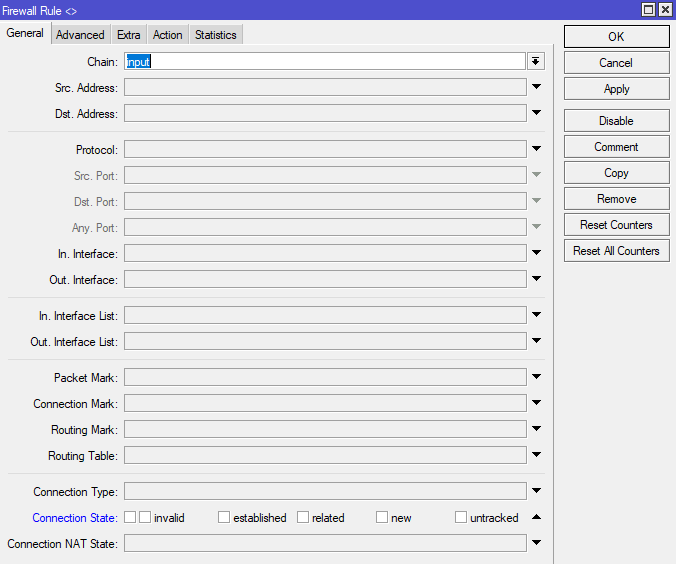
Task: Go to the Statistics tab
Action: tap(215, 34)
